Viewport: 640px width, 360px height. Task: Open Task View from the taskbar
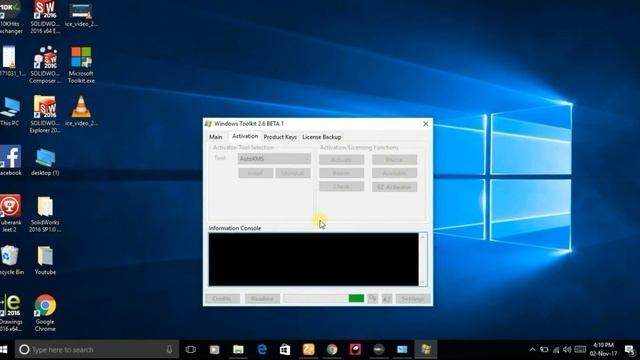tap(191, 349)
